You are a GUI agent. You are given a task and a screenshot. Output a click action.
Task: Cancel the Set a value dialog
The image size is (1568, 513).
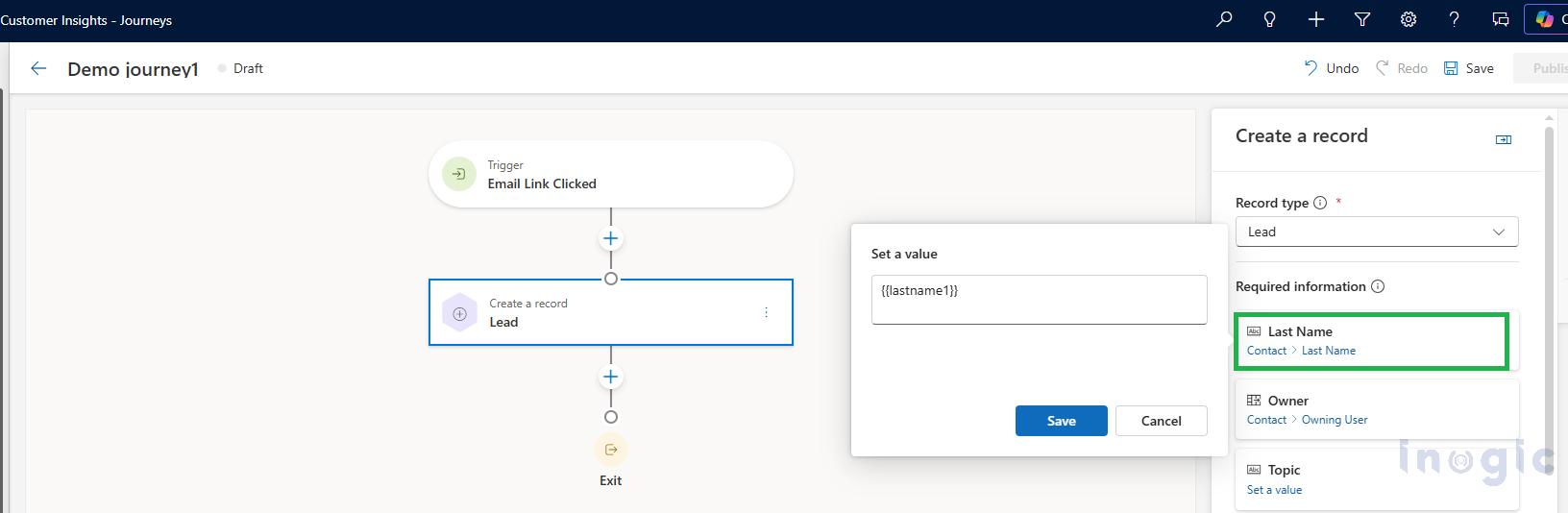pyautogui.click(x=1161, y=421)
